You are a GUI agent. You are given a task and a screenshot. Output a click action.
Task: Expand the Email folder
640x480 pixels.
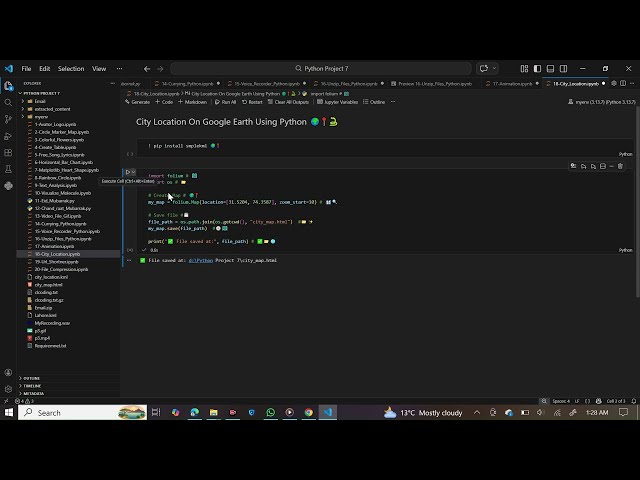pyautogui.click(x=40, y=101)
